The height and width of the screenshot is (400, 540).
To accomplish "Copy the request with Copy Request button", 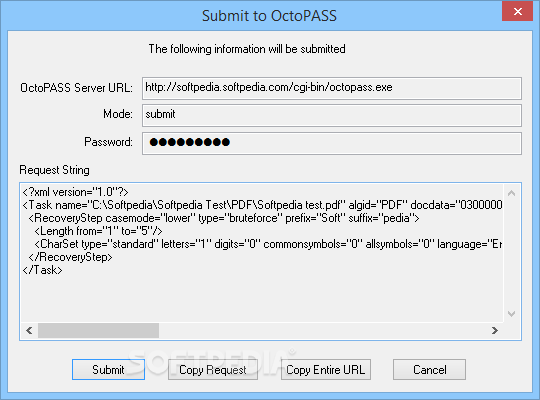I will tap(213, 370).
